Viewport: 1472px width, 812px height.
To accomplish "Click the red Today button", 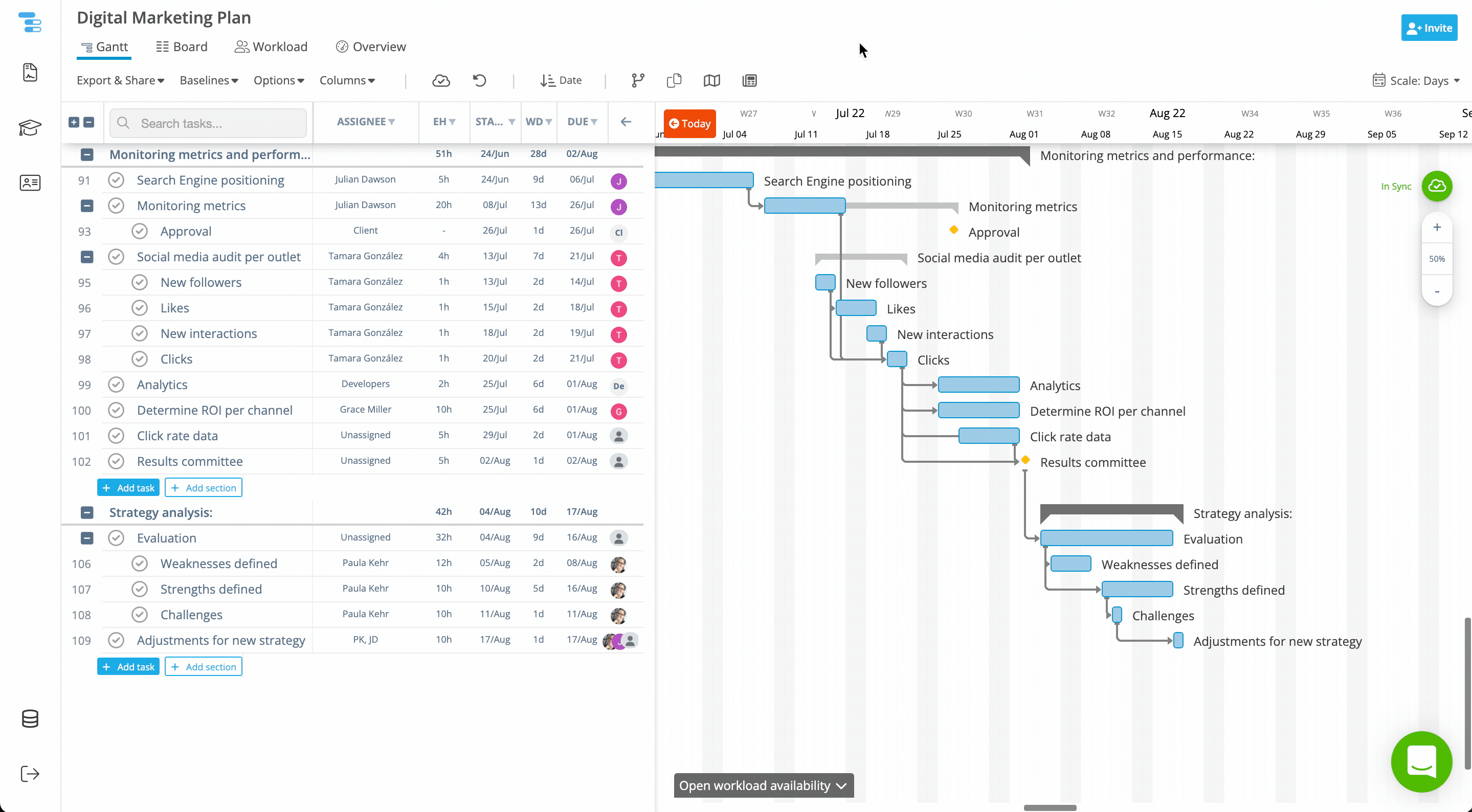I will coord(690,123).
